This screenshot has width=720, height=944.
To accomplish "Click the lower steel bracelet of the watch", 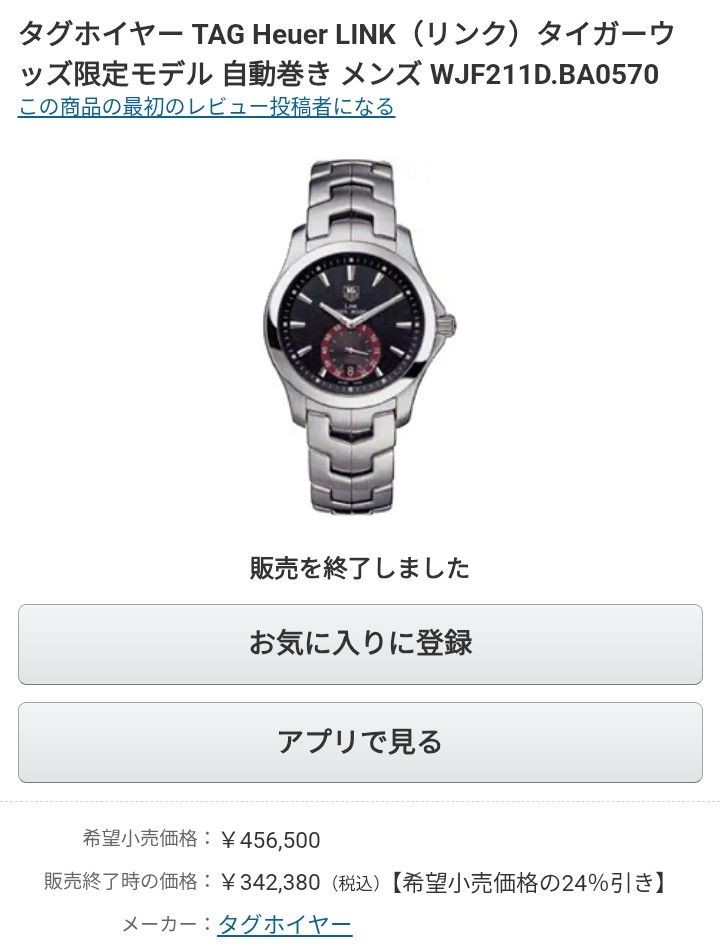I will click(x=356, y=462).
